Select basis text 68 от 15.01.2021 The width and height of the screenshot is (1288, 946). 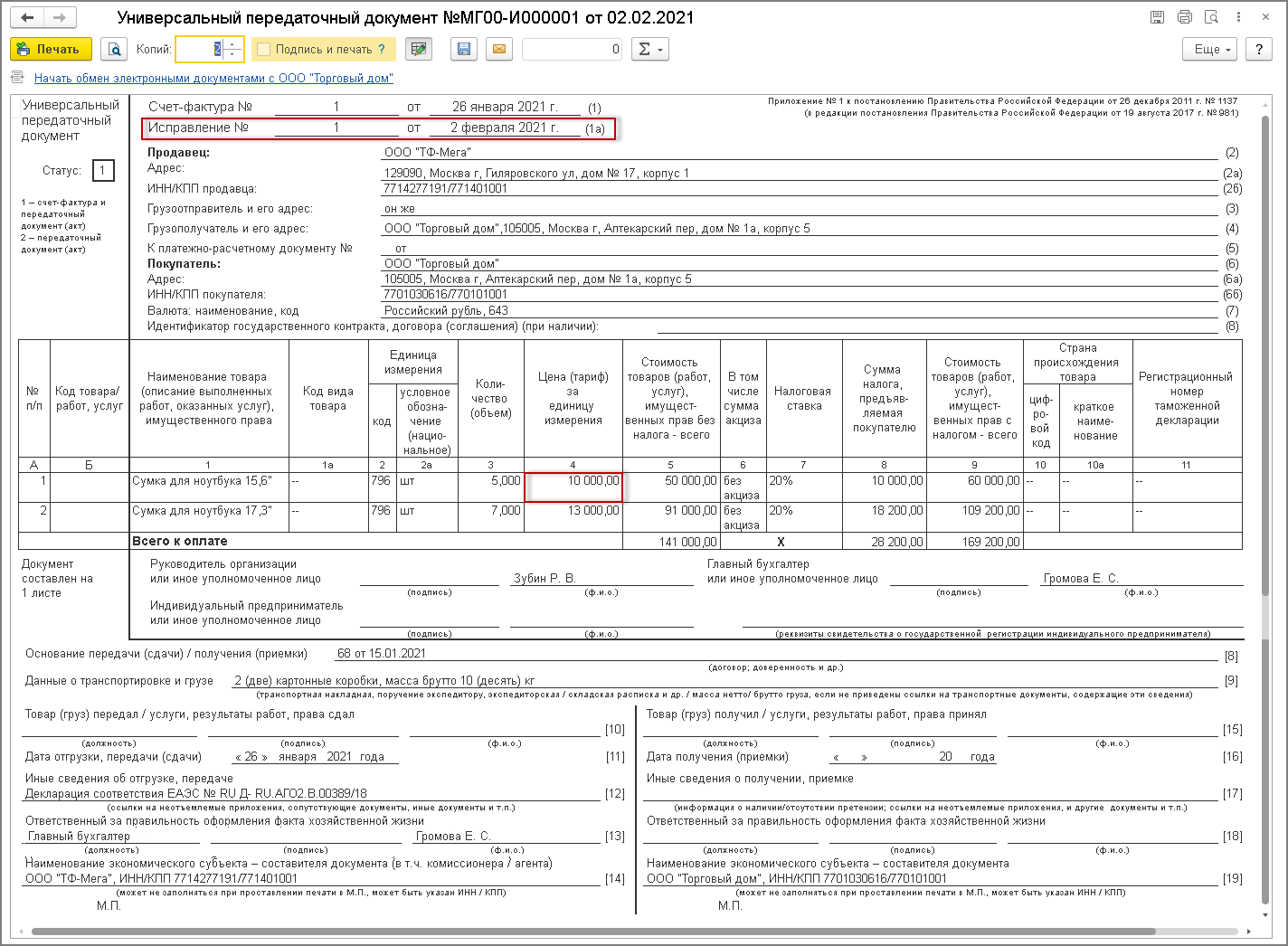pyautogui.click(x=382, y=653)
